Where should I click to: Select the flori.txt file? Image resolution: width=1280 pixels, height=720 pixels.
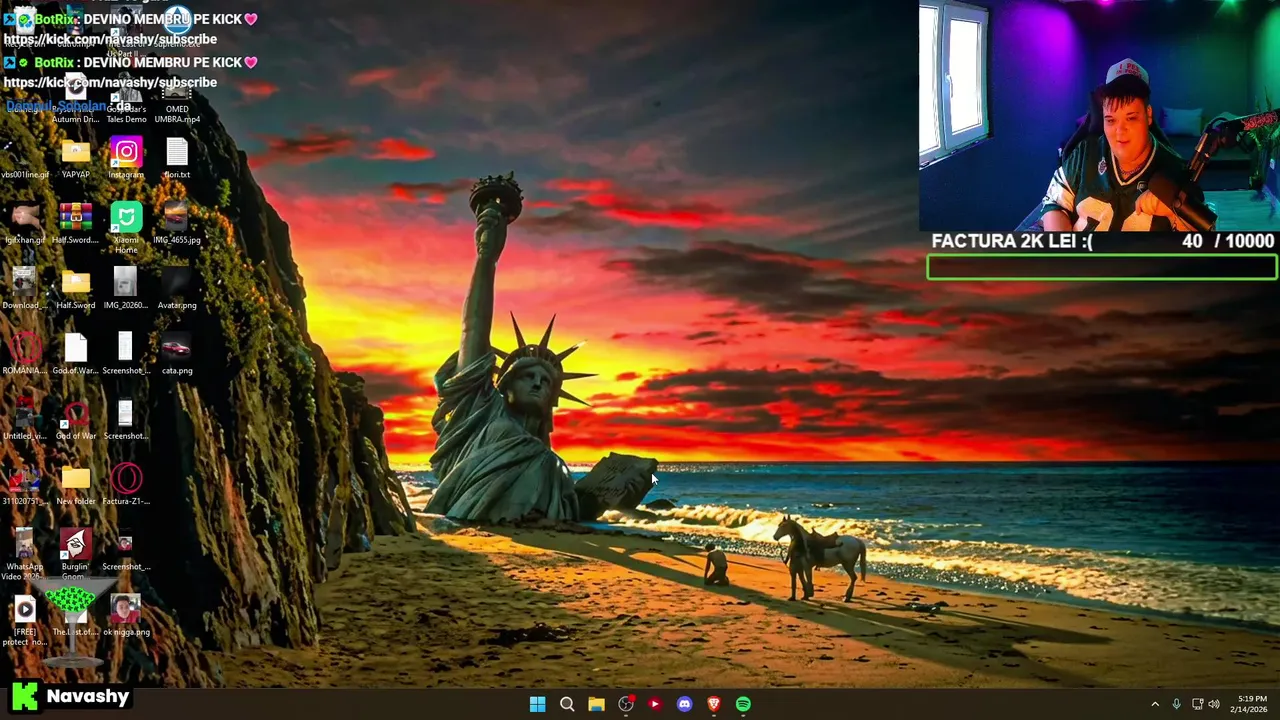pyautogui.click(x=177, y=158)
